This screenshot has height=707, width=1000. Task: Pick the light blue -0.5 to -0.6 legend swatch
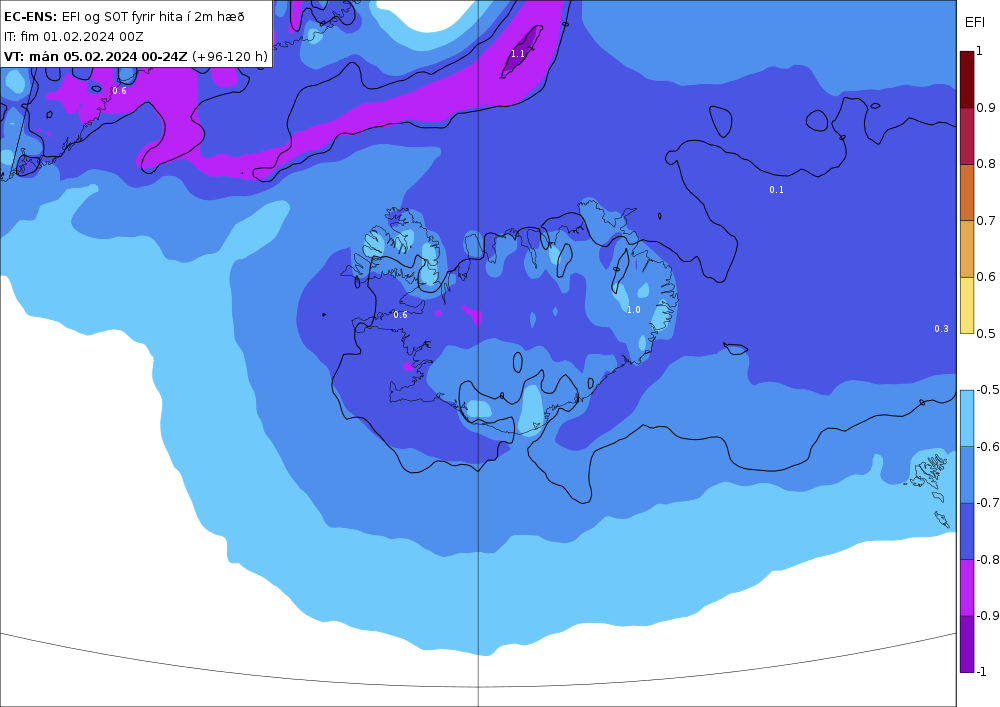(x=967, y=418)
